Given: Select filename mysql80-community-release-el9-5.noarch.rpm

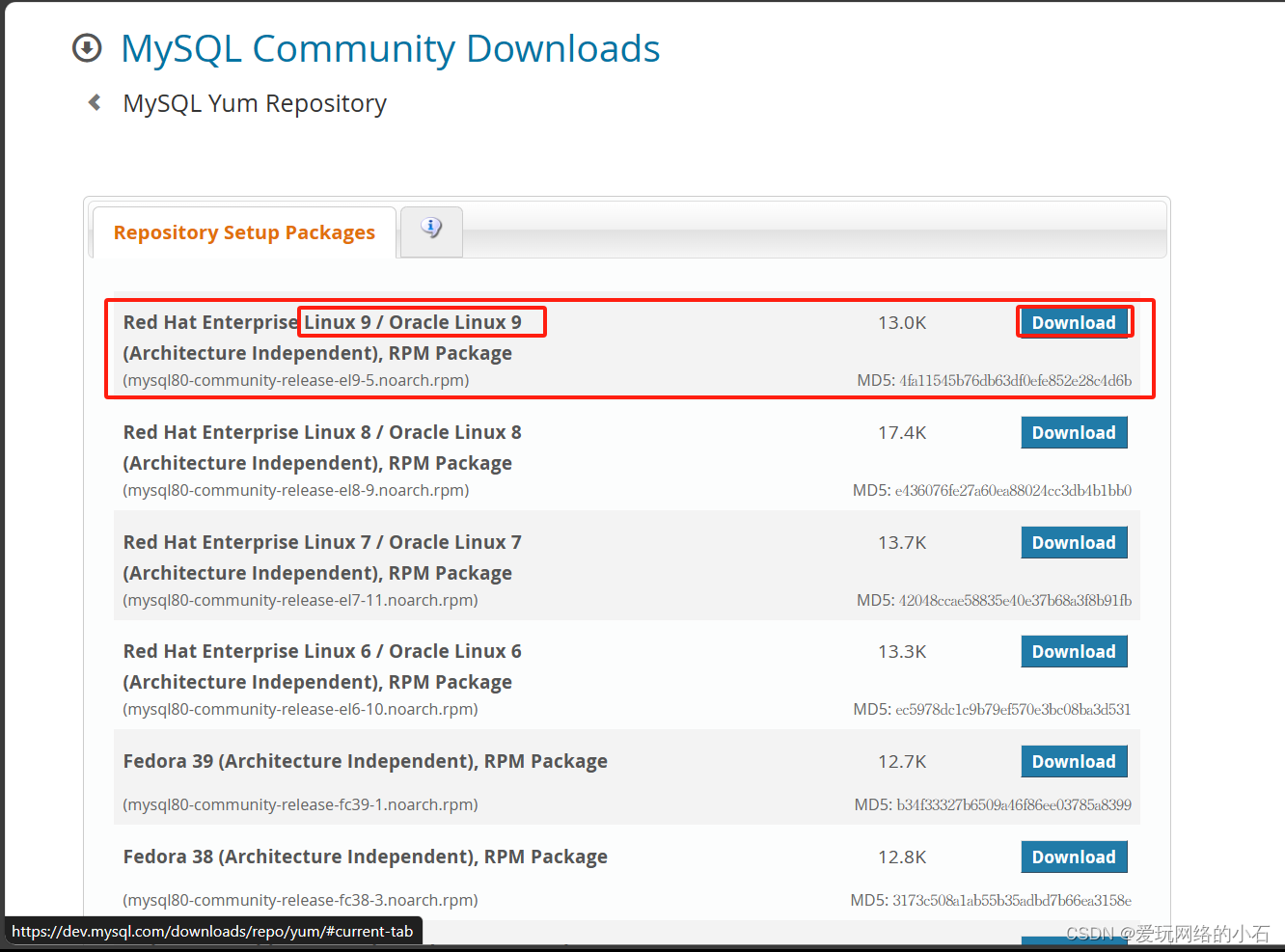Looking at the screenshot, I should [296, 380].
